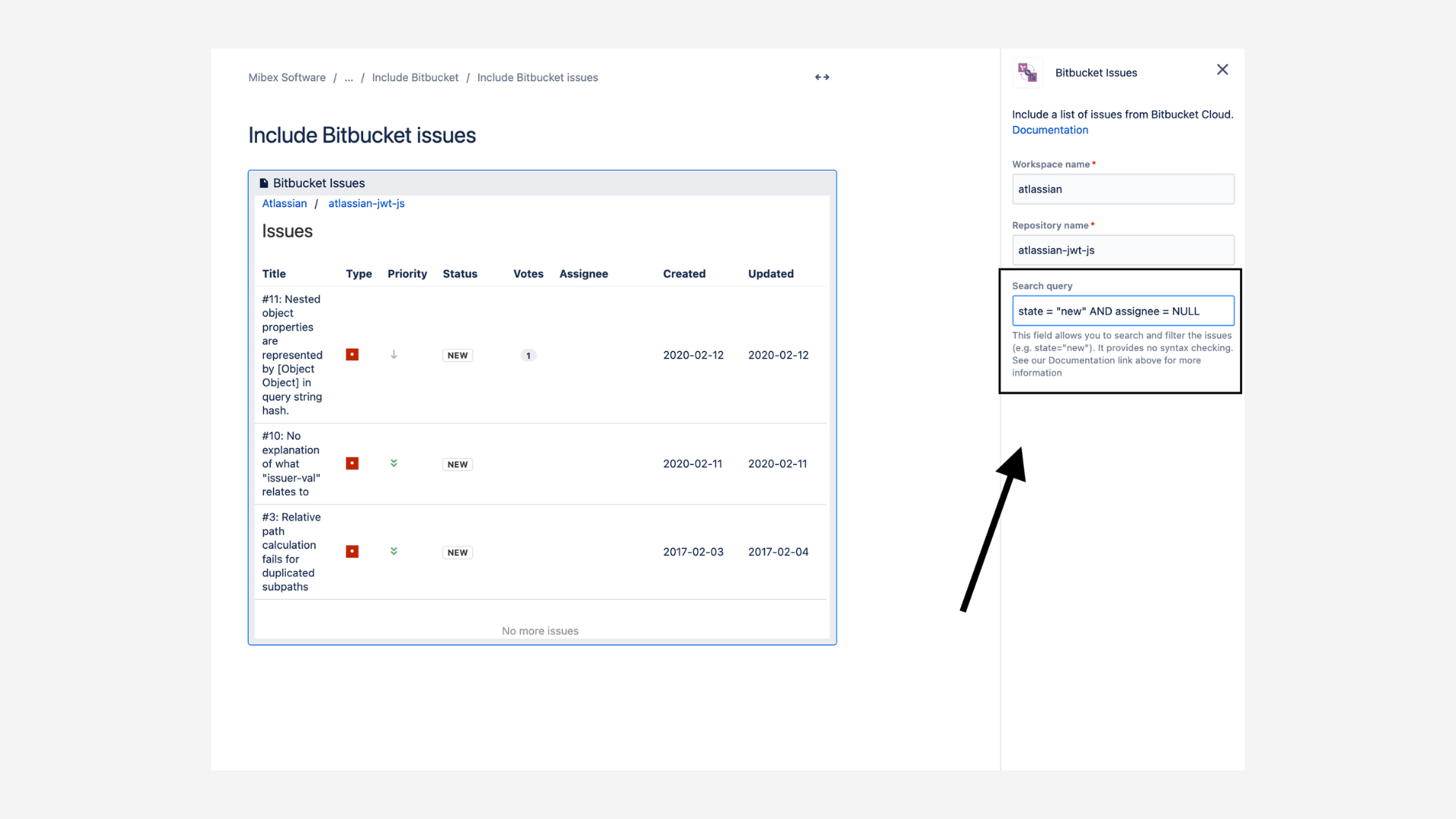Viewport: 1456px width, 819px height.
Task: Select the trivial priority icon on issue #10
Action: (x=394, y=463)
